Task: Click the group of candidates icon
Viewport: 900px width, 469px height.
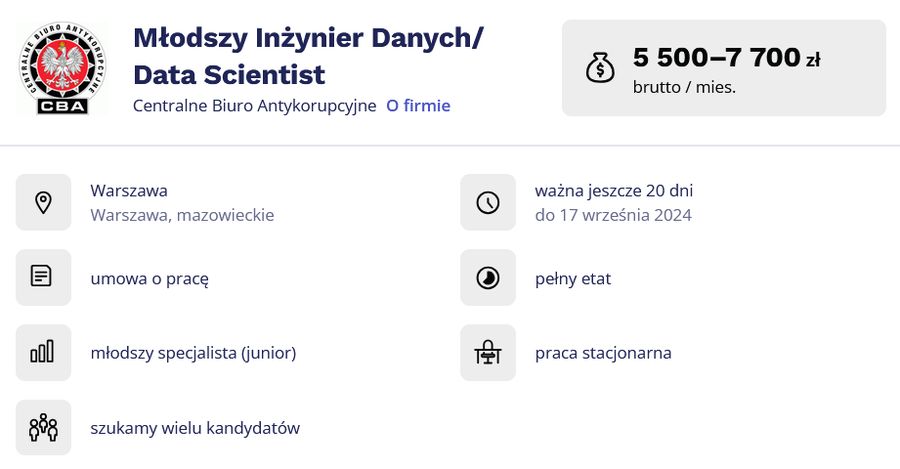Action: (x=44, y=428)
